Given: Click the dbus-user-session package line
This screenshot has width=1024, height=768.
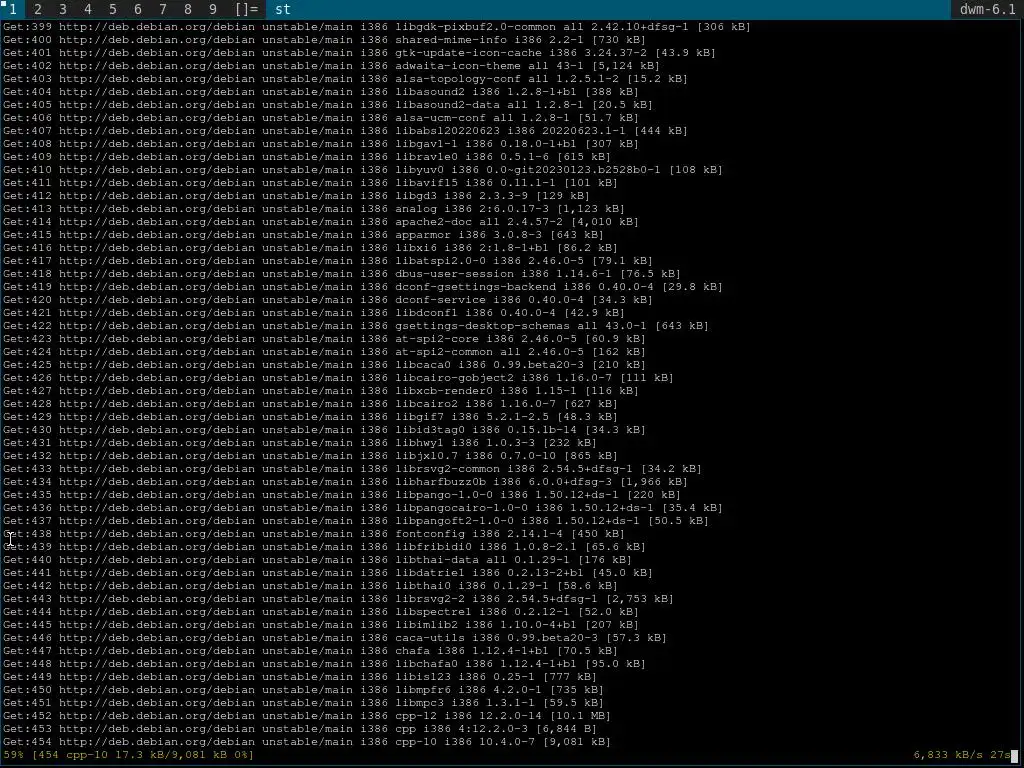Looking at the screenshot, I should (x=342, y=274).
